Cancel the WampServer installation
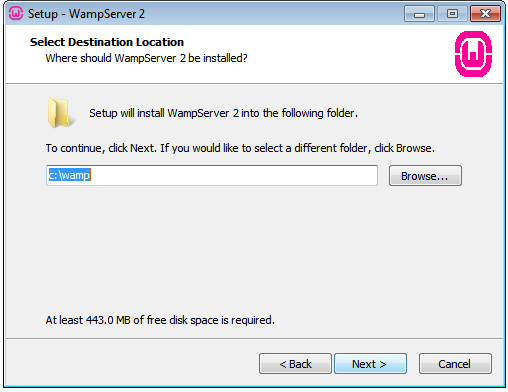Viewport: 508px width, 392px height. (x=455, y=364)
